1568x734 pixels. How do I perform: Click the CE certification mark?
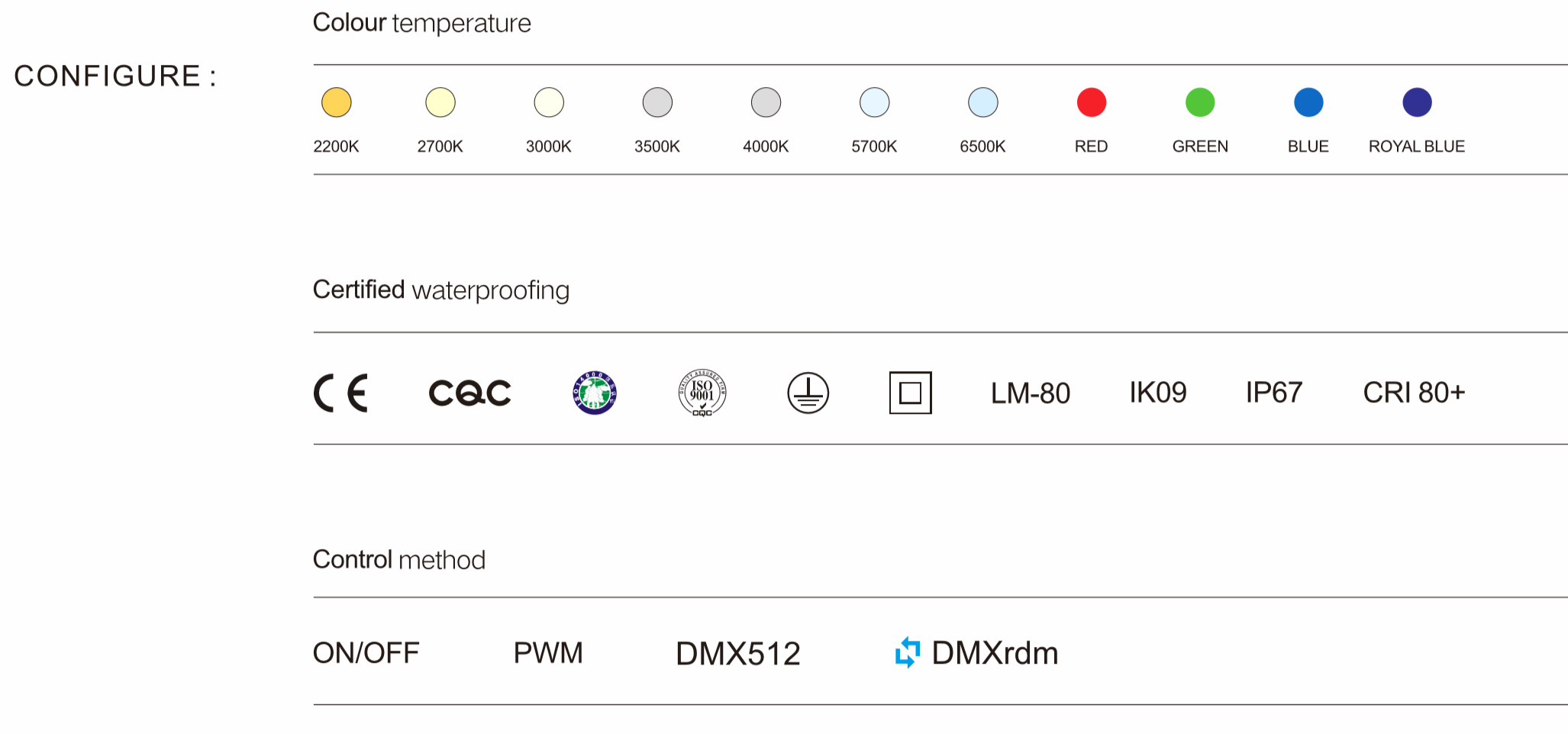(x=340, y=393)
